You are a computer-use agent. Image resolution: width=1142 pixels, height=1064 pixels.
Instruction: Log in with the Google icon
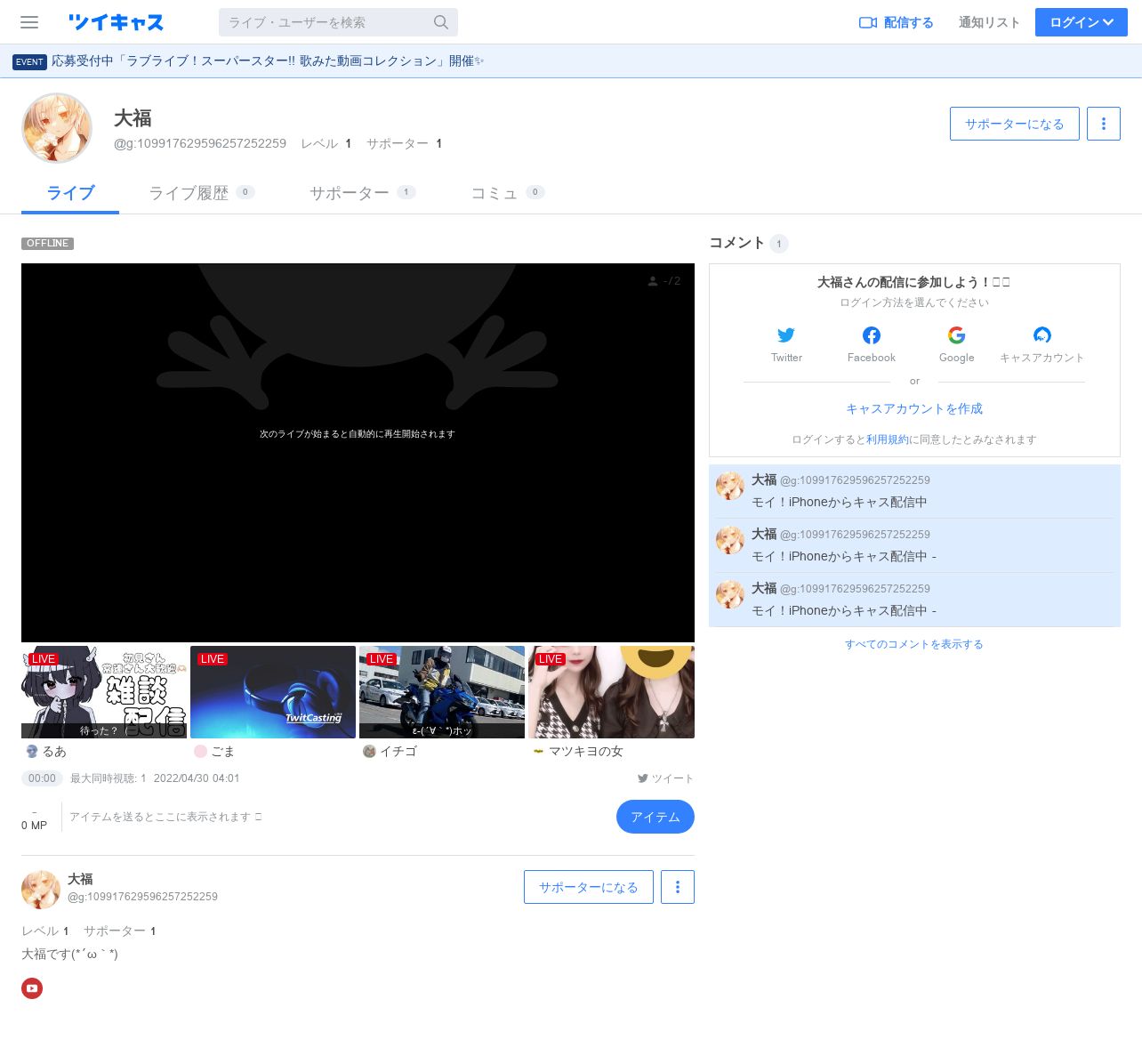click(957, 335)
